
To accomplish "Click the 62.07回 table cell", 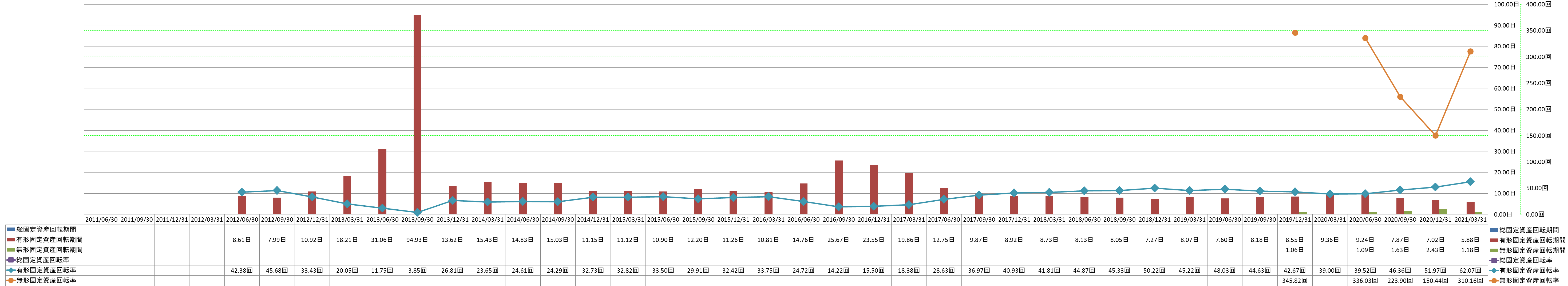I will (1471, 270).
